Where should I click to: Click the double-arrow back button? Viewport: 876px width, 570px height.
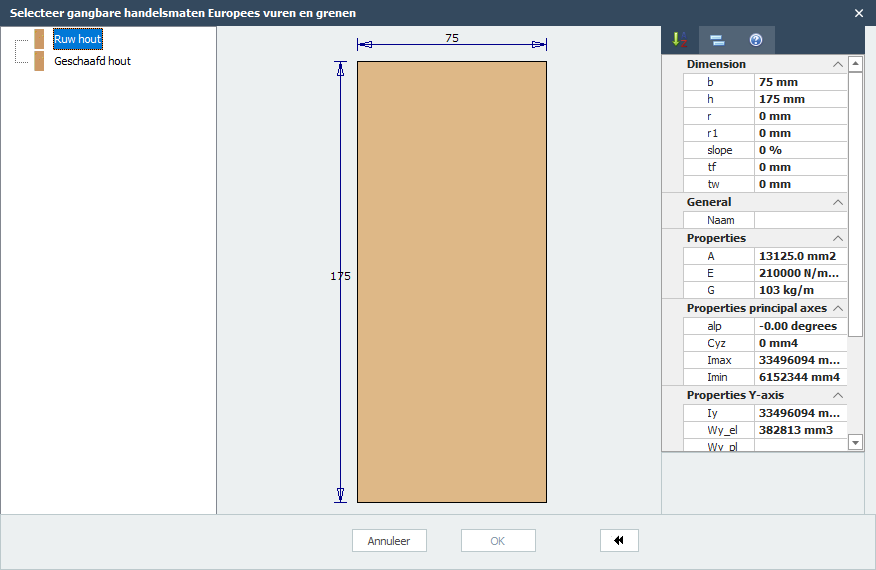[x=619, y=541]
